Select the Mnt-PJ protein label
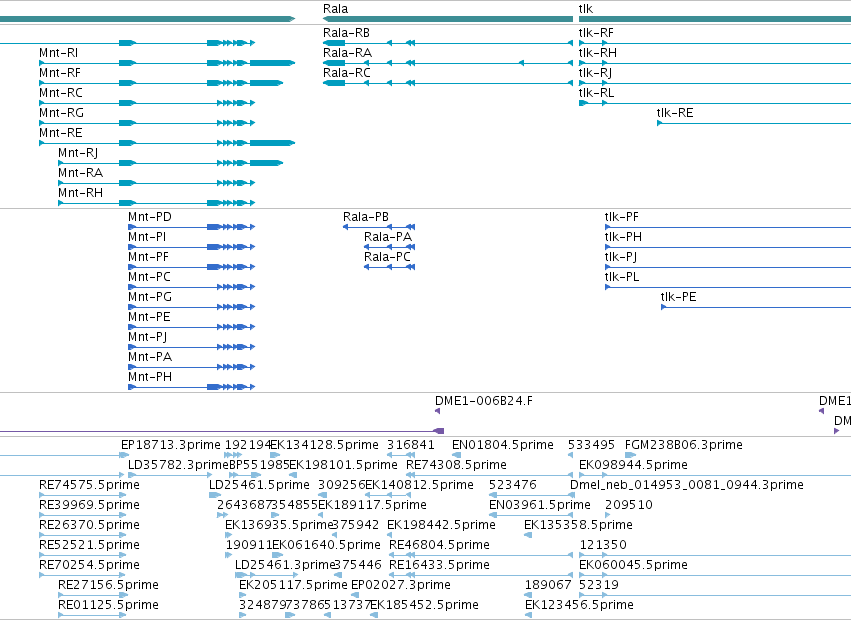 point(148,337)
